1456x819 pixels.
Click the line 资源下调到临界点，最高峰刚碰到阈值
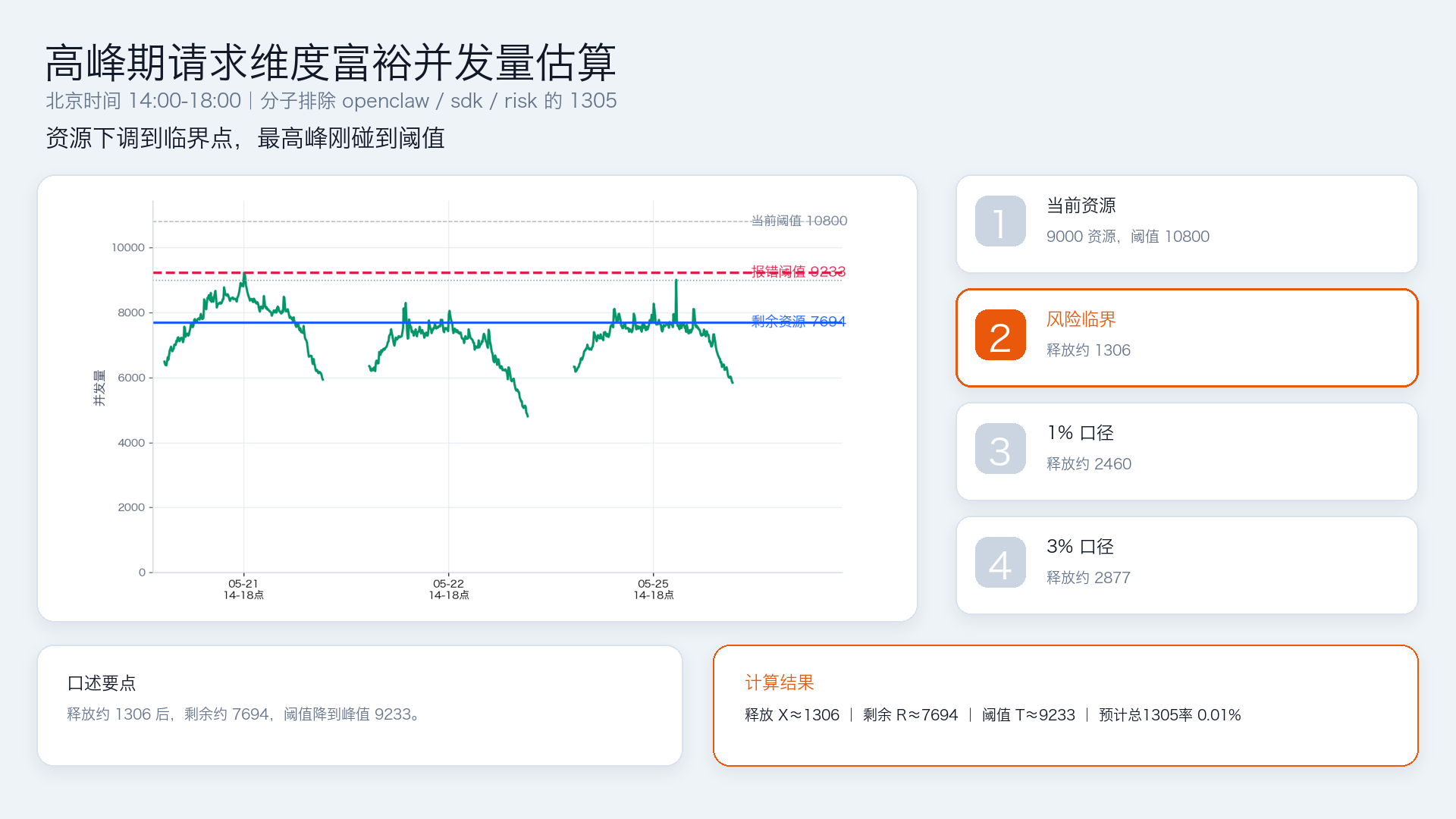(246, 138)
